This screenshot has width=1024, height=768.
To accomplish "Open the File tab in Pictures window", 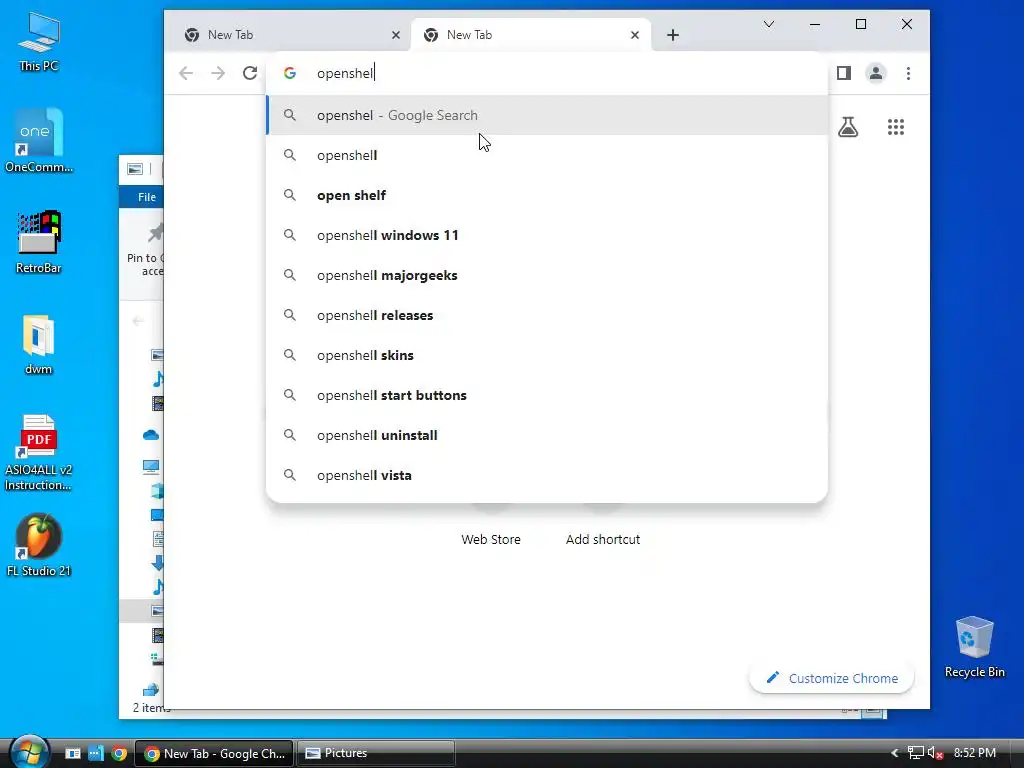I will 146,197.
